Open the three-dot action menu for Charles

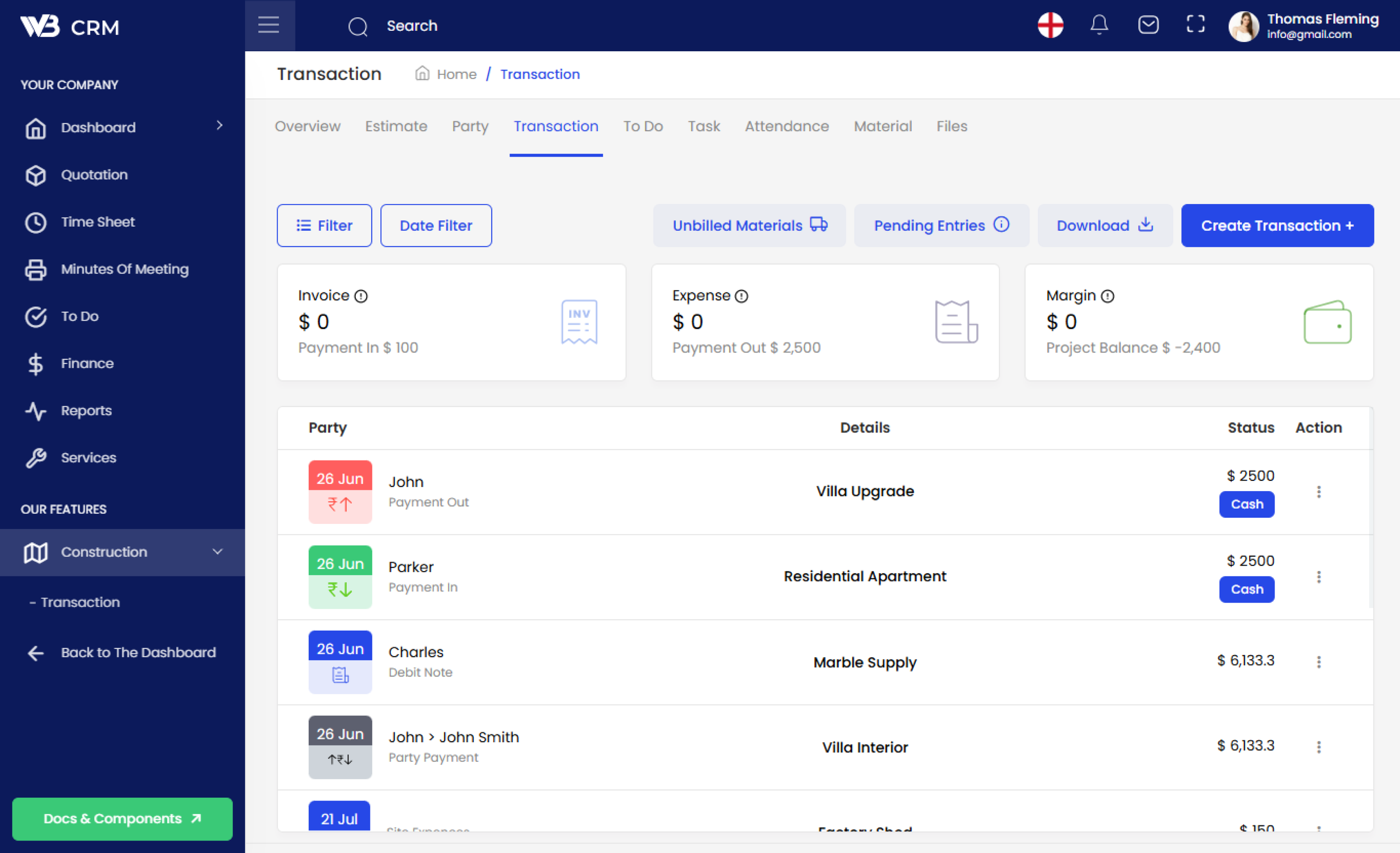(x=1318, y=661)
